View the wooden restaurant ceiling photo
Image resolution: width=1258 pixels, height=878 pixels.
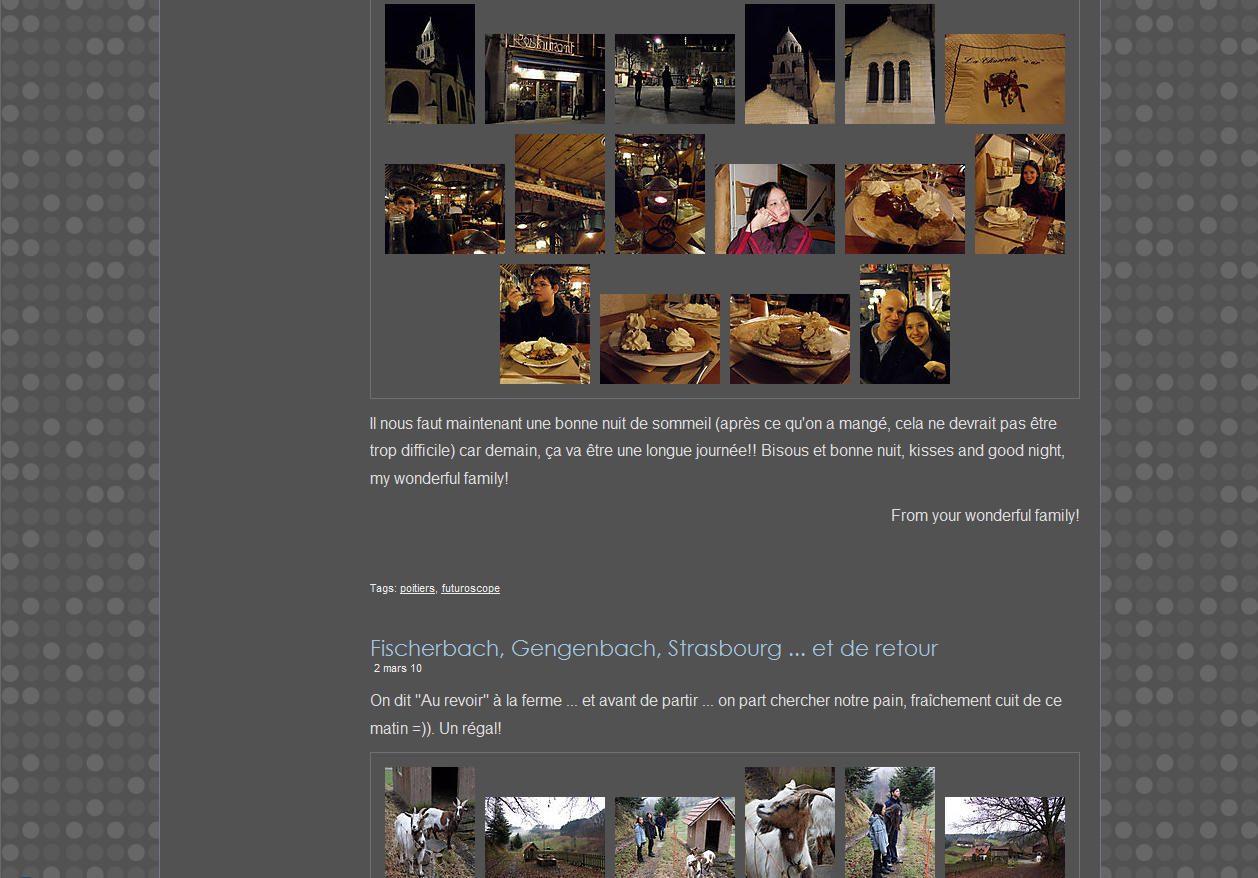point(559,194)
